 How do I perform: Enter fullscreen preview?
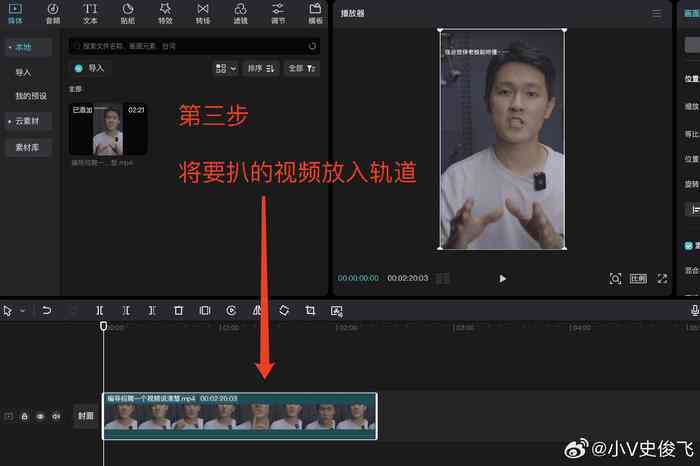click(662, 279)
